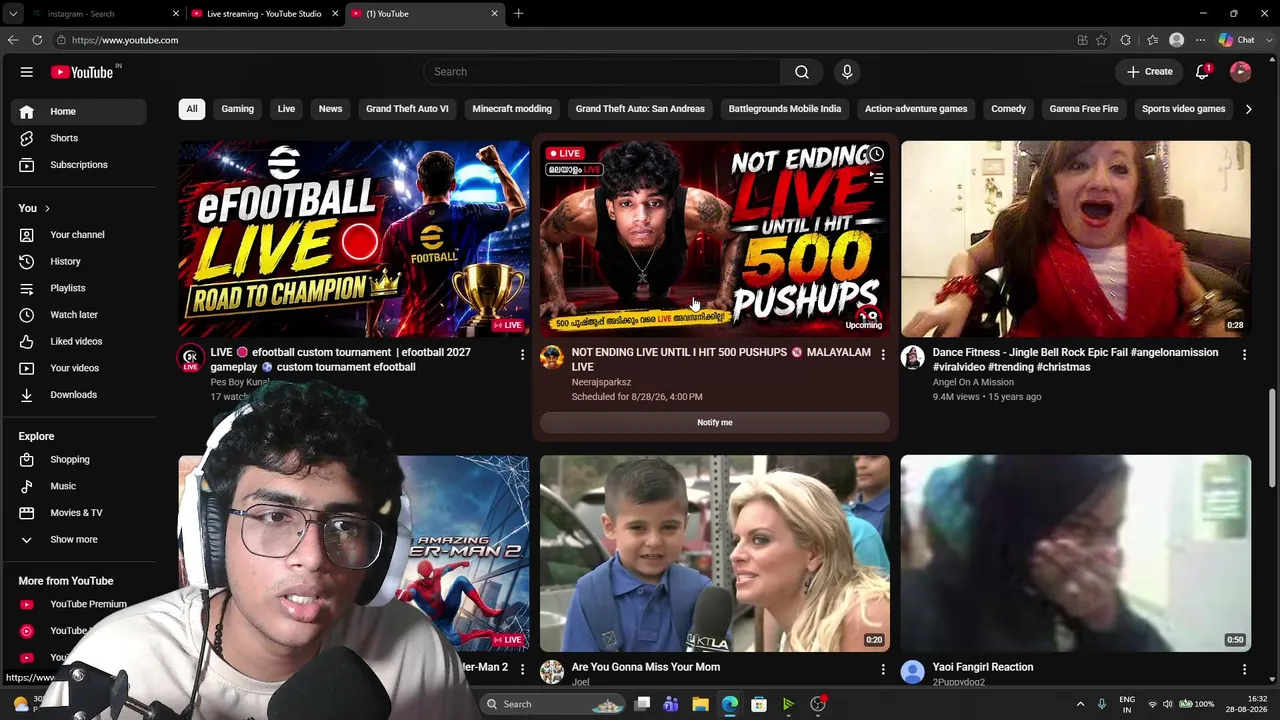1280x720 pixels.
Task: Open Neerajsparkz channel avatar
Action: coord(552,357)
